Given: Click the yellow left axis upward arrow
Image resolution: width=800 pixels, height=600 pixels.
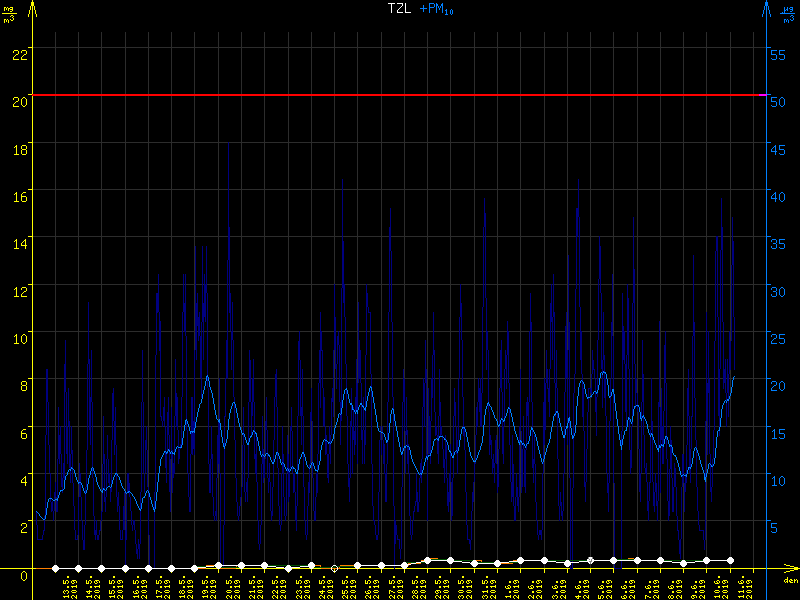Looking at the screenshot, I should [x=33, y=10].
